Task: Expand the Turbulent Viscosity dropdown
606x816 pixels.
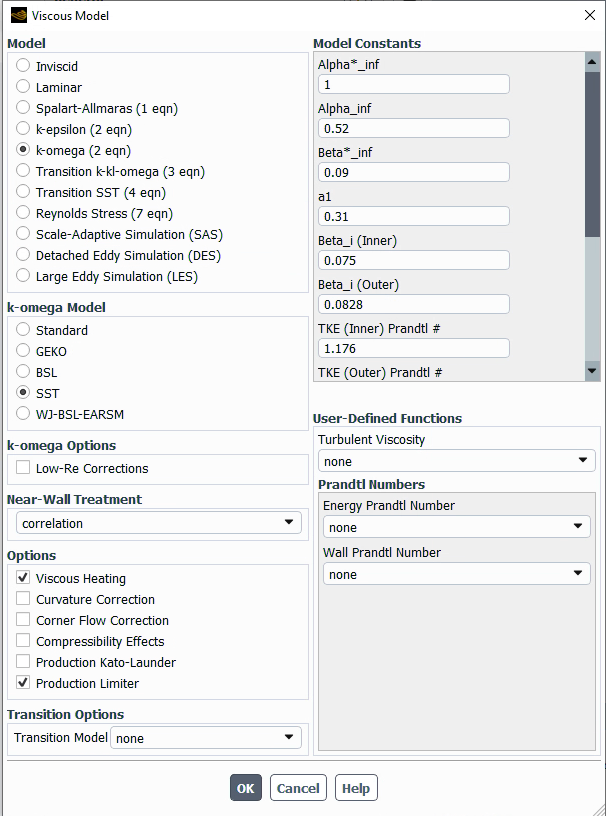Action: 456,461
